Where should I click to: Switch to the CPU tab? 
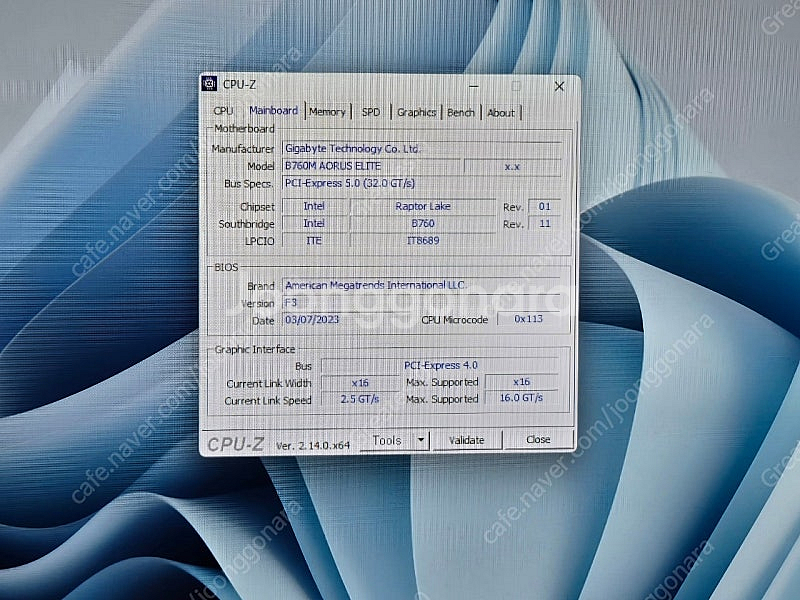pyautogui.click(x=223, y=111)
